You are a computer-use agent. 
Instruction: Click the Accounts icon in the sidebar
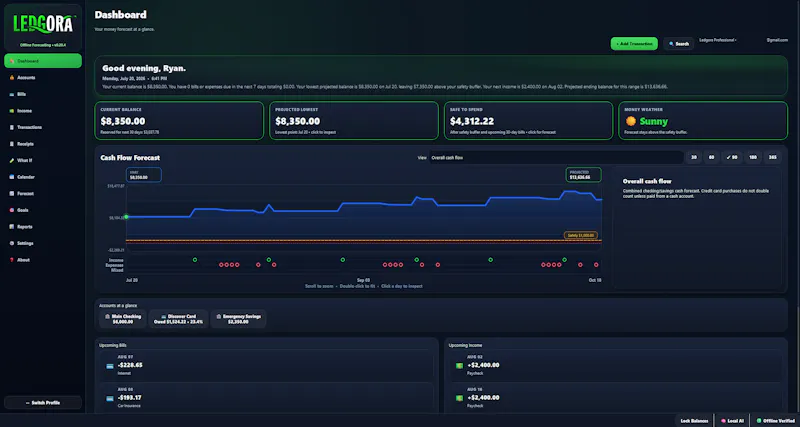pyautogui.click(x=11, y=78)
